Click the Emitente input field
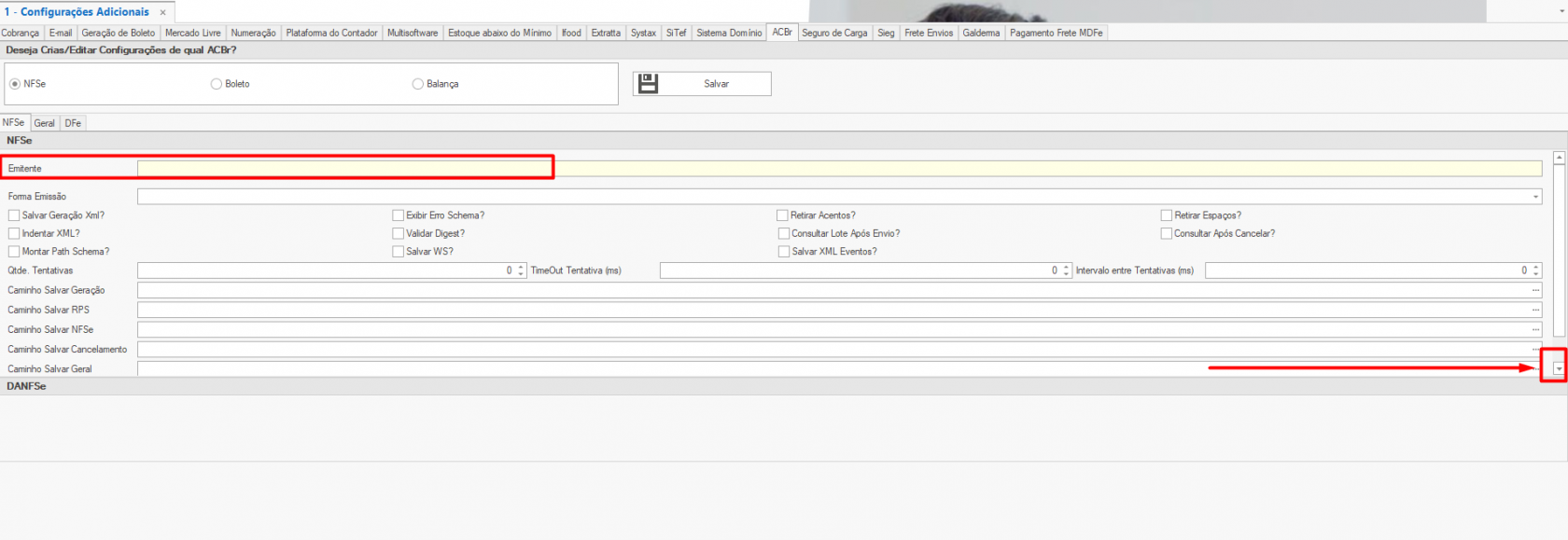 (345, 169)
